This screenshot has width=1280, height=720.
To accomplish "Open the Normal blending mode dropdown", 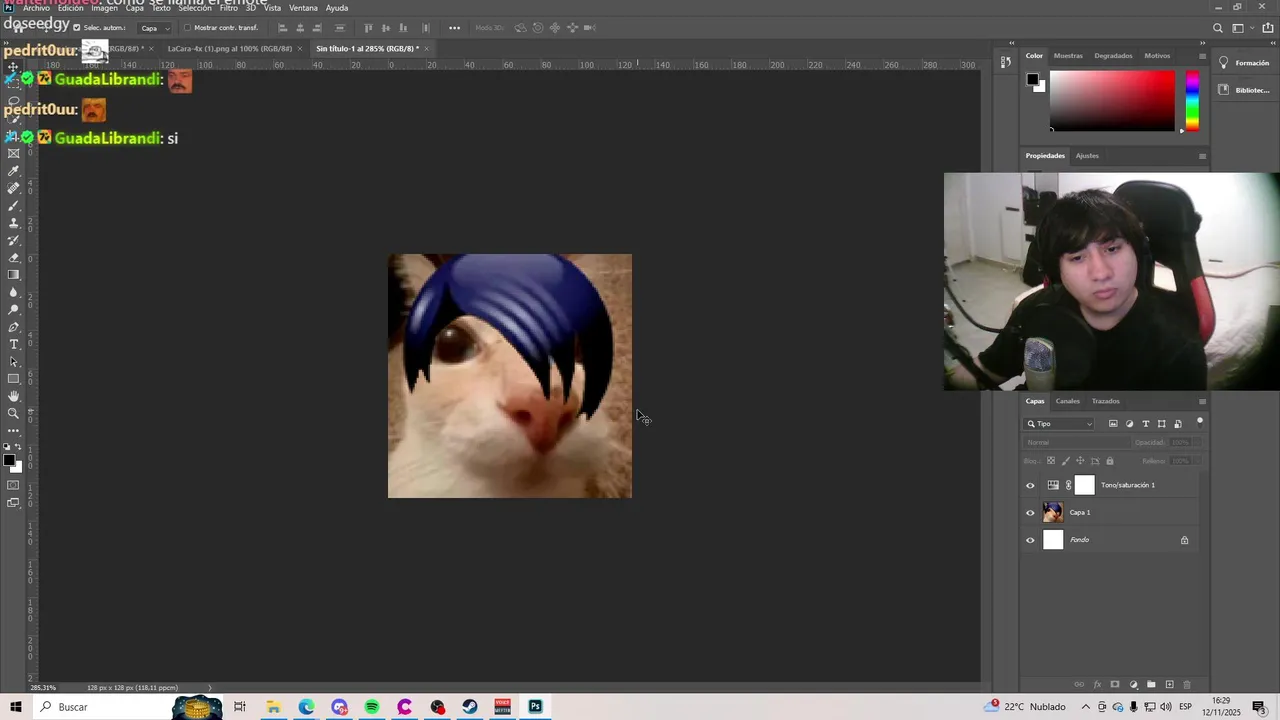I will tap(1076, 442).
